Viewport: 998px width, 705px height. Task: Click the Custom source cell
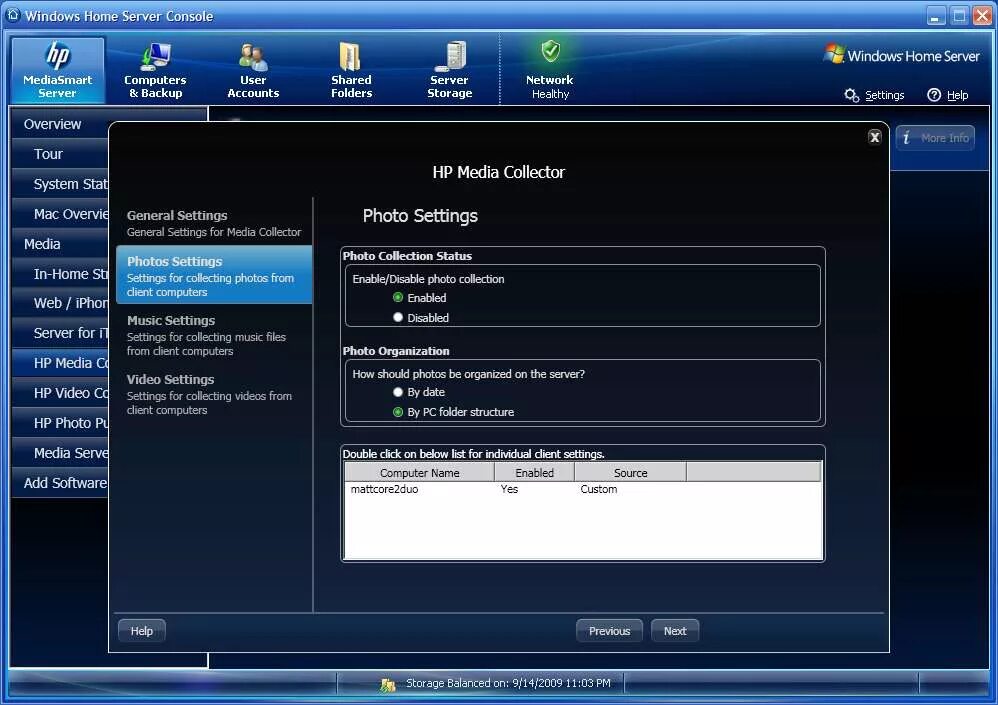[x=598, y=489]
